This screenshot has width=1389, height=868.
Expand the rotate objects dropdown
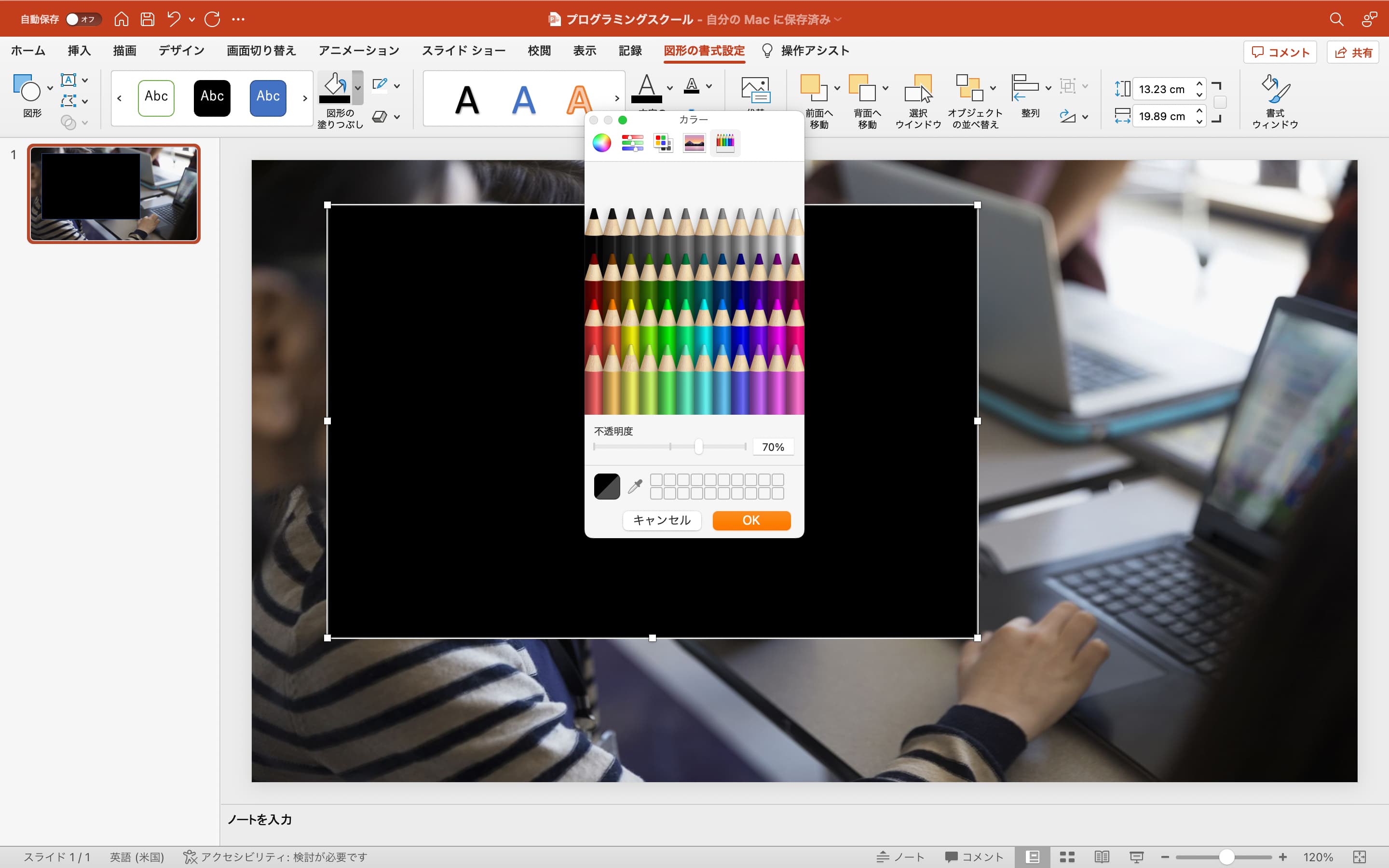(x=1085, y=117)
